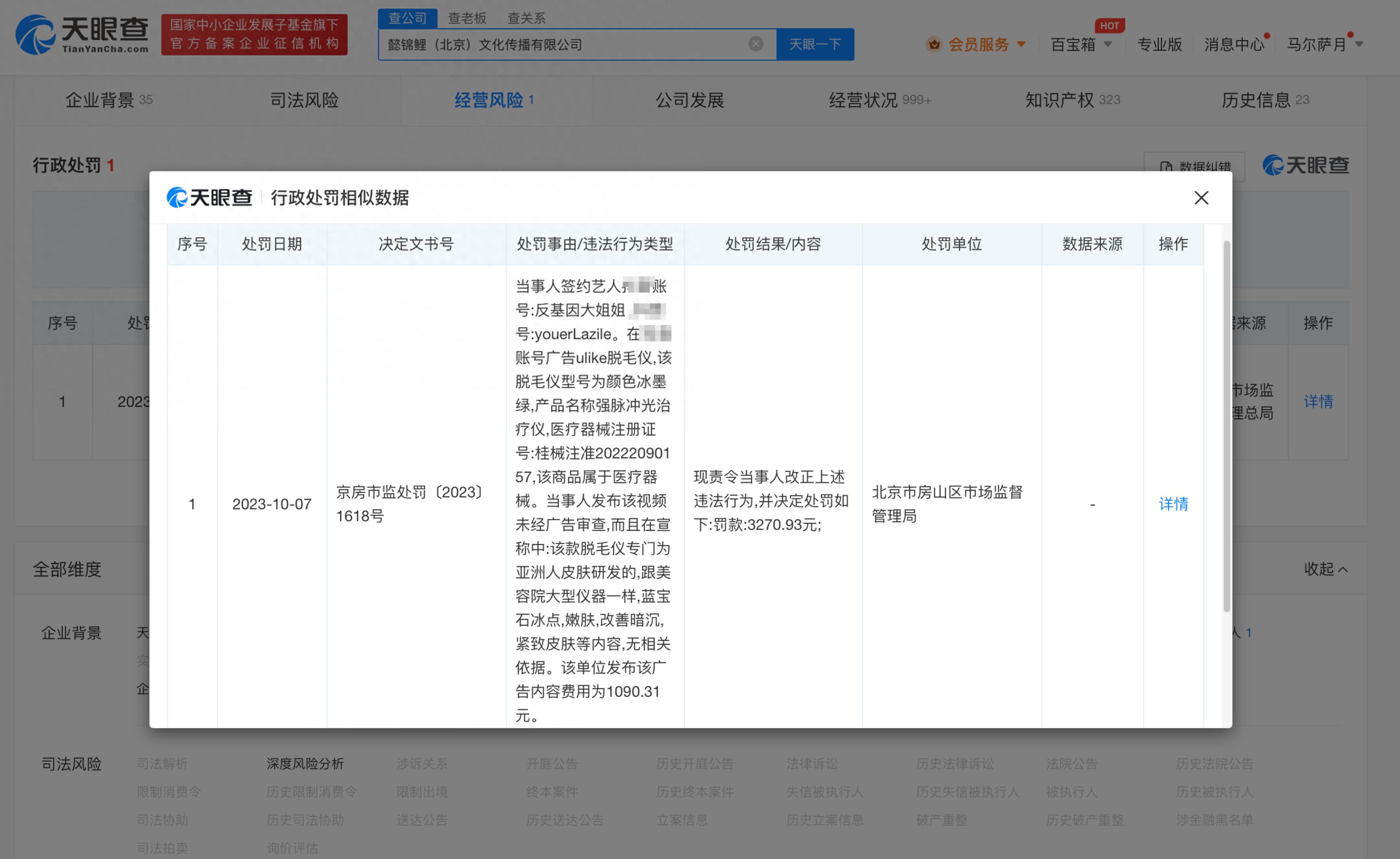This screenshot has height=859, width=1400.
Task: Click 破产重整 link
Action: 942,820
